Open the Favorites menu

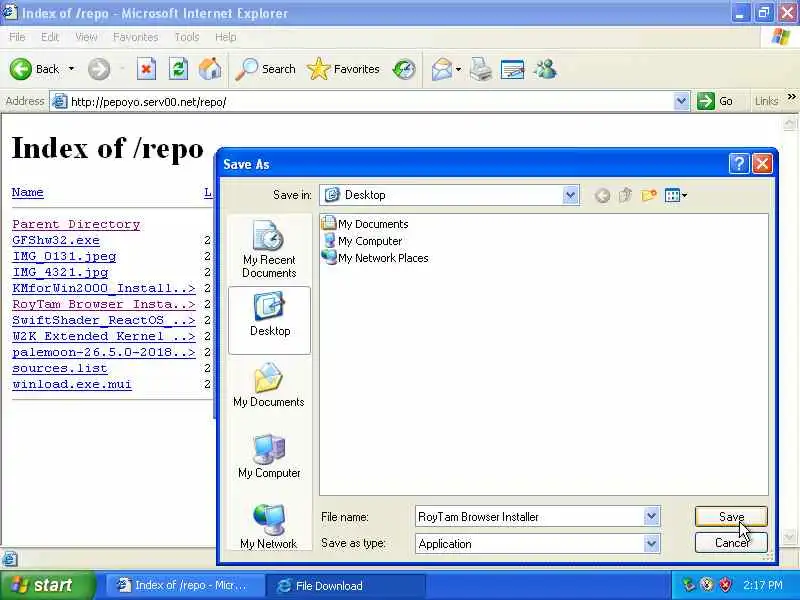[x=135, y=37]
